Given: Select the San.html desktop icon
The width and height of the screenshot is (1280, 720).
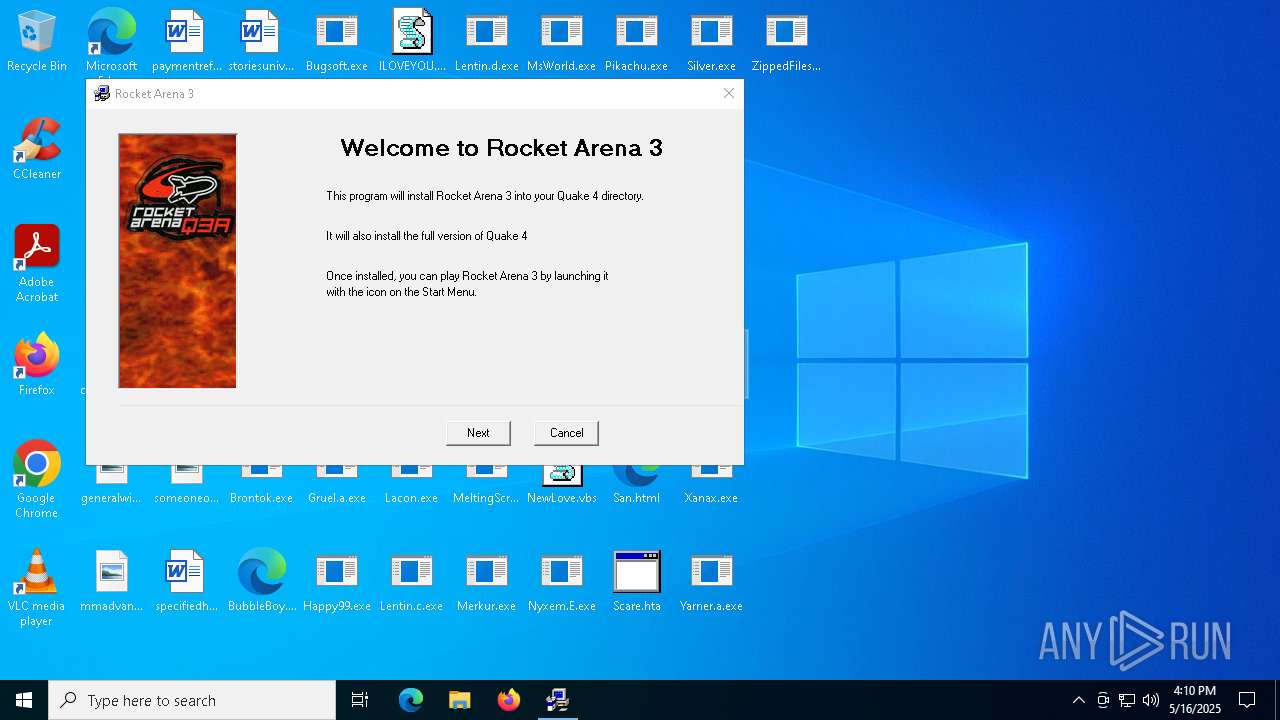Looking at the screenshot, I should (636, 486).
